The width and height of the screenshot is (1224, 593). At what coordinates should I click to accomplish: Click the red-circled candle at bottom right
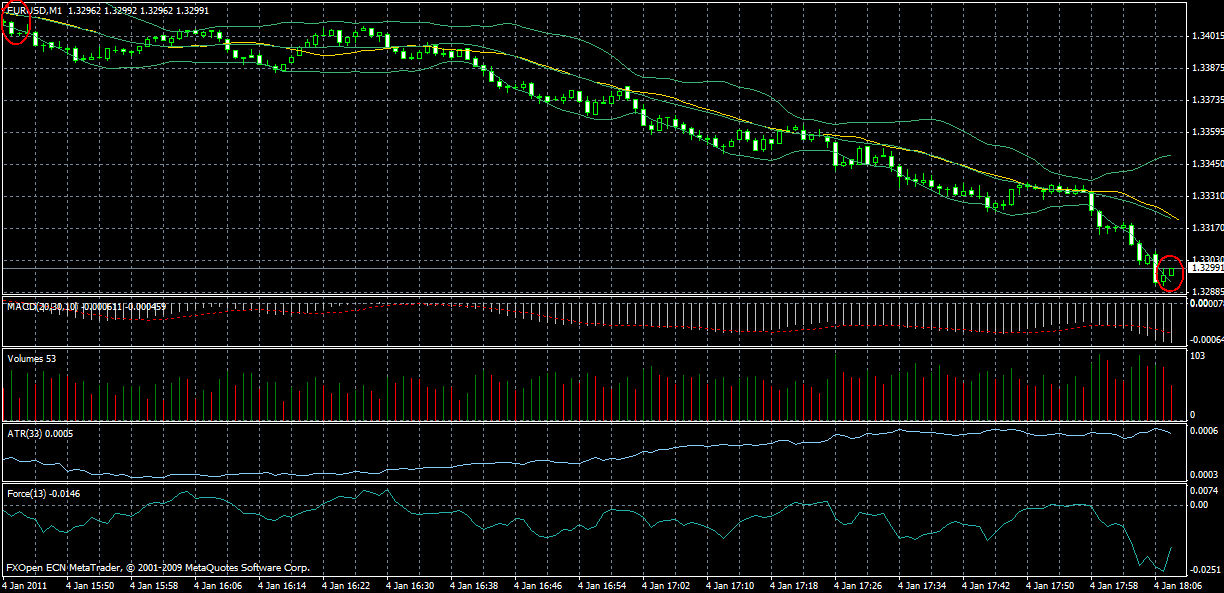[1172, 272]
